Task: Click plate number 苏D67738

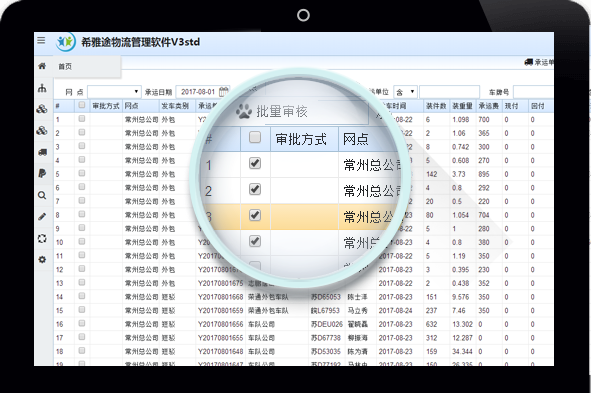Action: click(x=326, y=338)
